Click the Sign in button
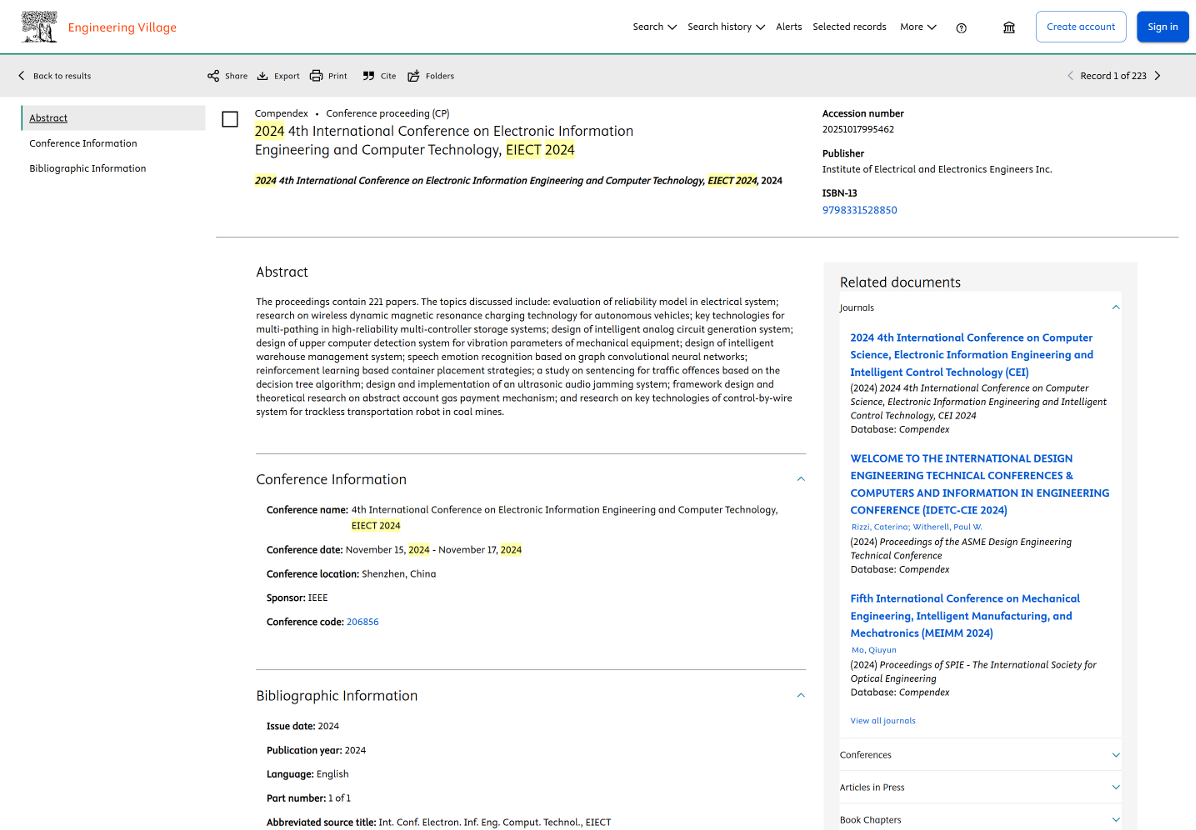Screen dimensions: 1196x830 point(1162,27)
